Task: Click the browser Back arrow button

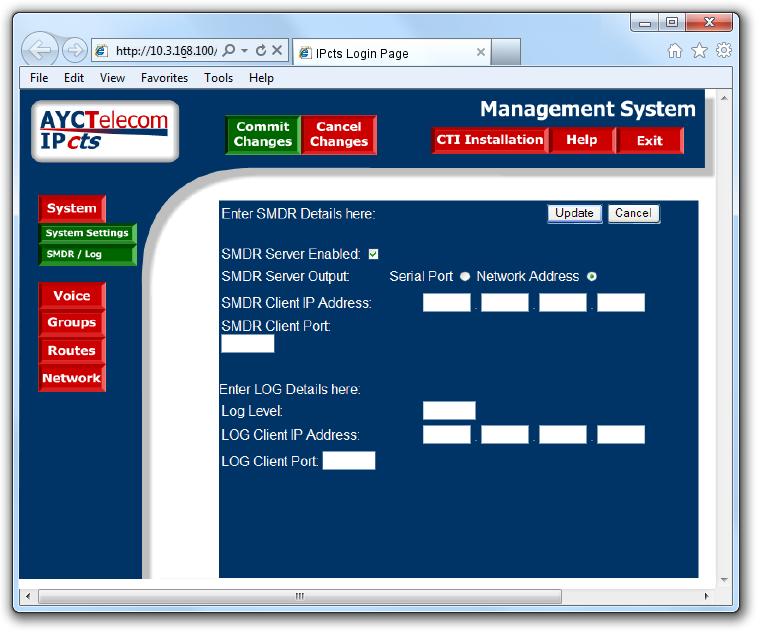Action: (x=39, y=50)
